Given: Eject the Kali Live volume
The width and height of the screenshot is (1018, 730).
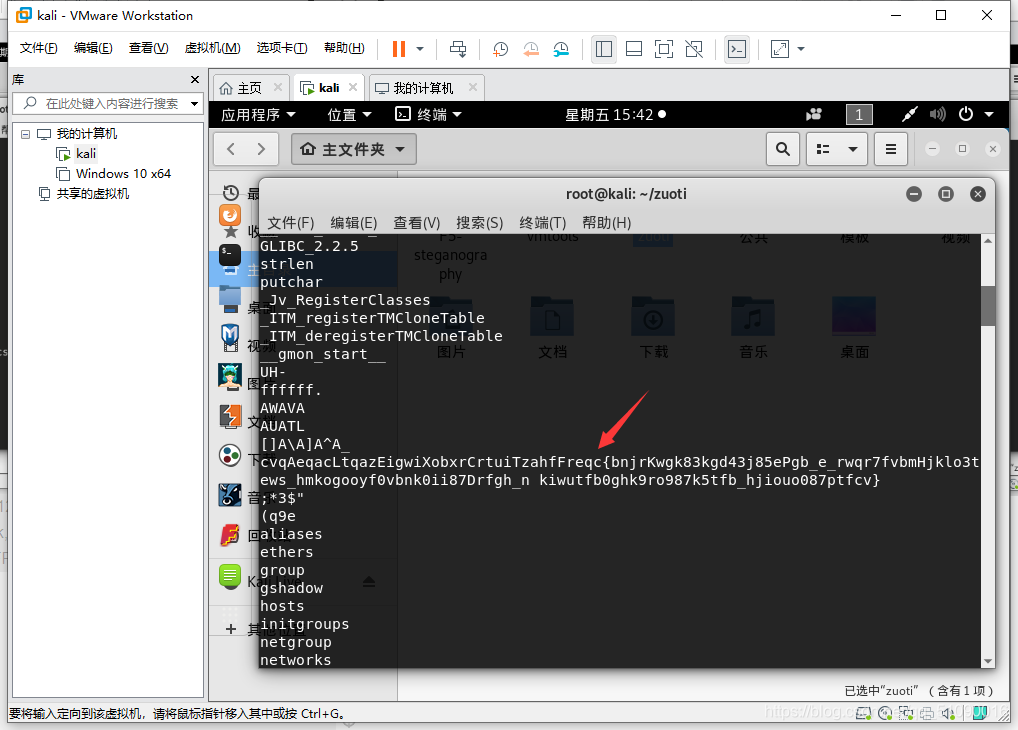Looking at the screenshot, I should [x=369, y=581].
